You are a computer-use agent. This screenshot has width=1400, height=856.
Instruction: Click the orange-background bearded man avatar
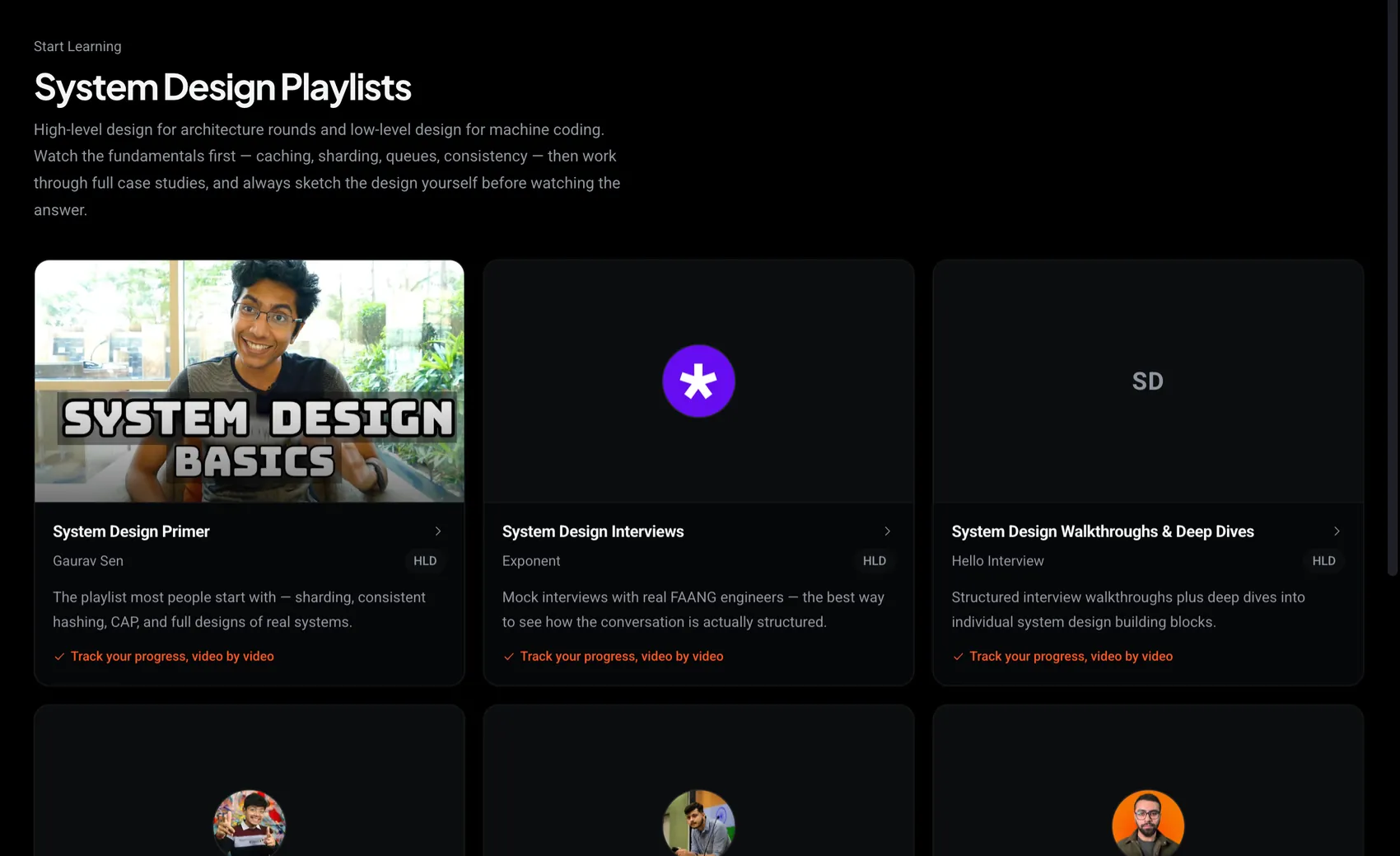(1148, 823)
